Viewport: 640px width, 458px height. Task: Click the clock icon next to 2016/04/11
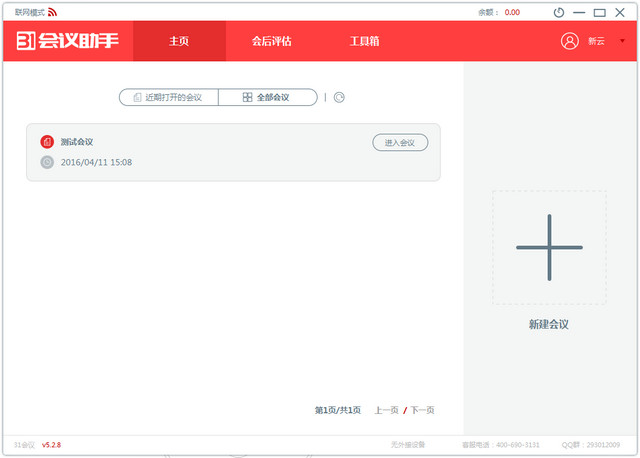point(47,162)
